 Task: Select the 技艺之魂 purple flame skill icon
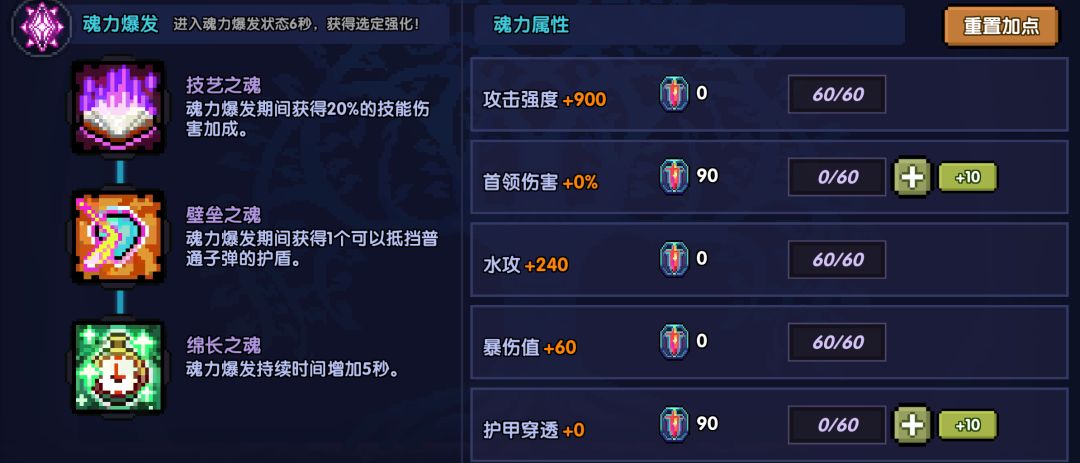(117, 107)
